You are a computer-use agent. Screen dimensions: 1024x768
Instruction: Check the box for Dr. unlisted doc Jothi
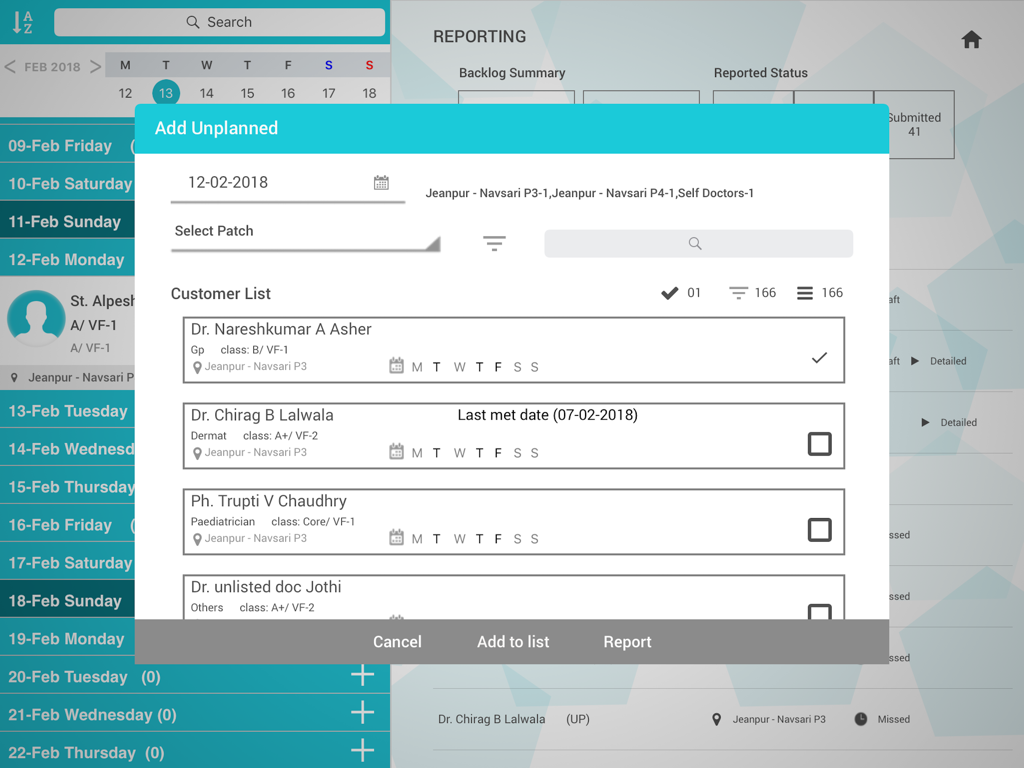click(x=819, y=612)
